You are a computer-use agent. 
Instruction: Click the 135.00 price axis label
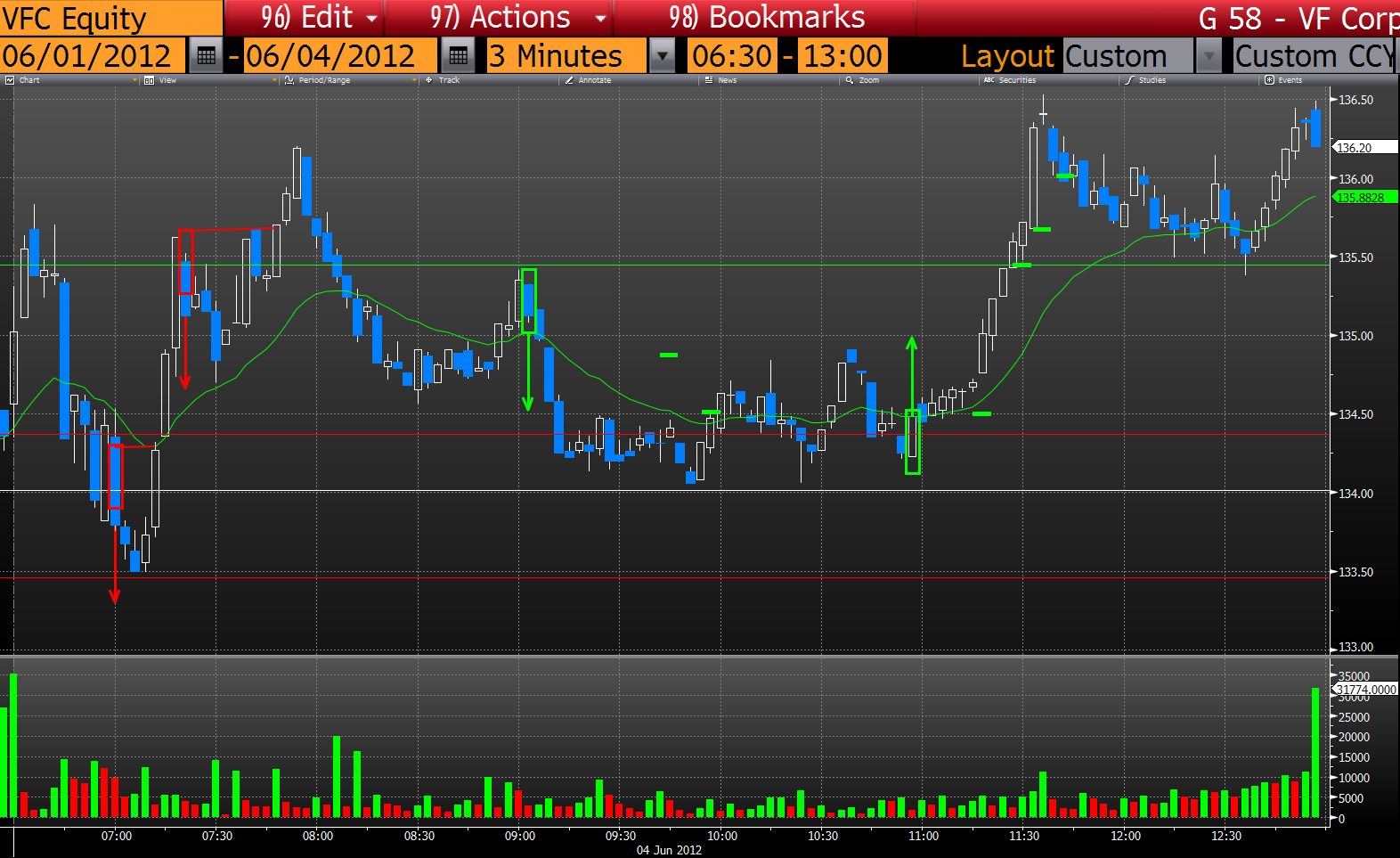pos(1356,336)
